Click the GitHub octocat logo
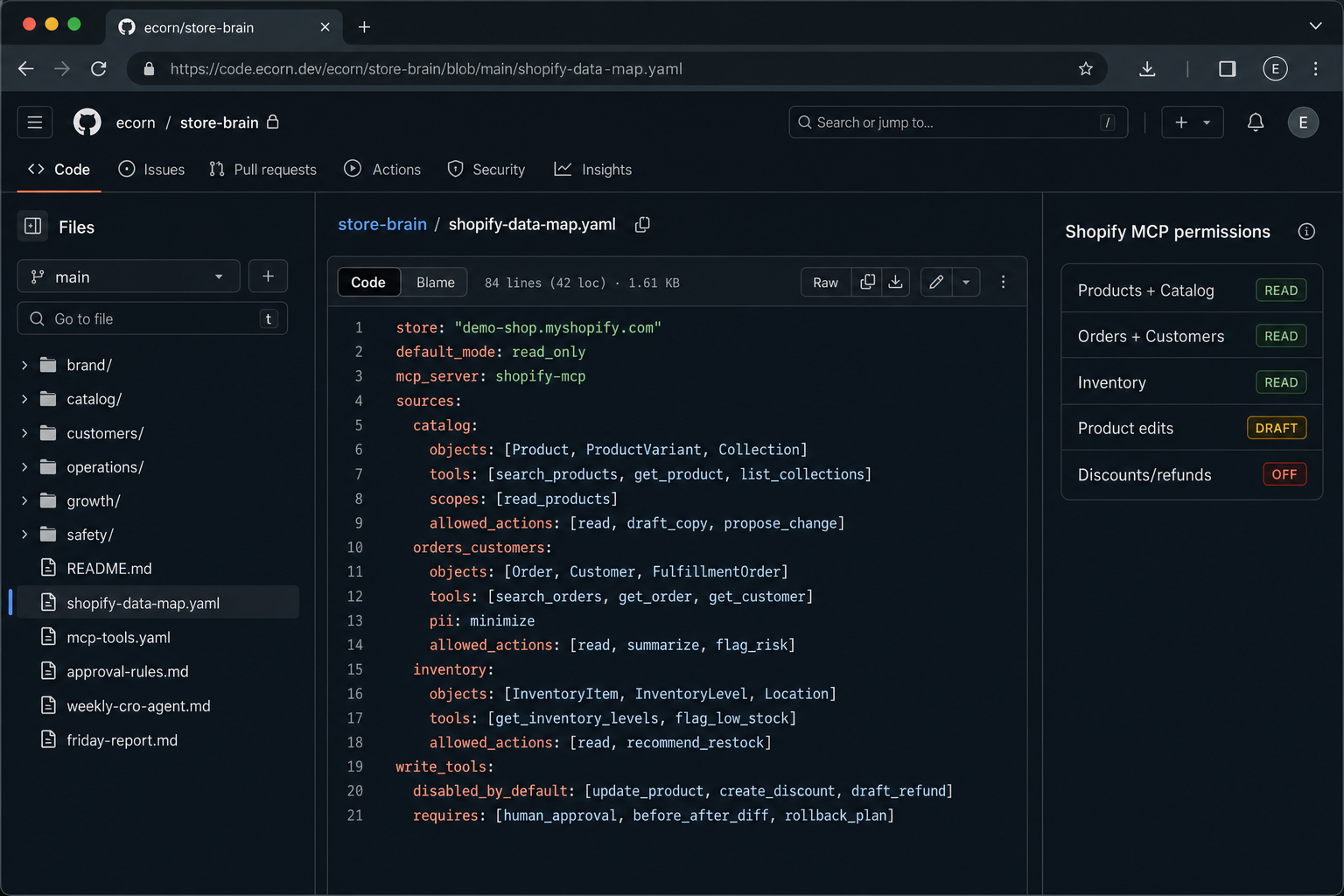This screenshot has width=1344, height=896. coord(87,122)
